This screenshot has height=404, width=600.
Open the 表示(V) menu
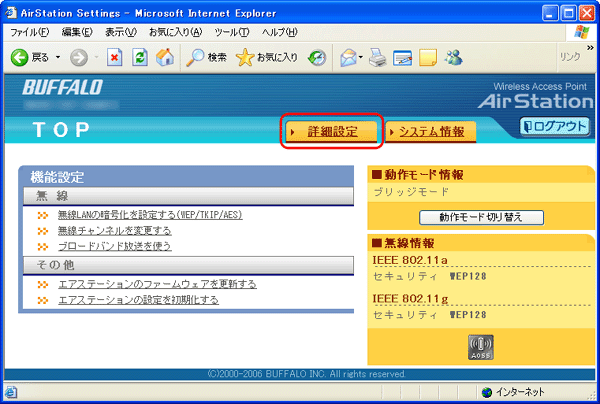click(121, 32)
